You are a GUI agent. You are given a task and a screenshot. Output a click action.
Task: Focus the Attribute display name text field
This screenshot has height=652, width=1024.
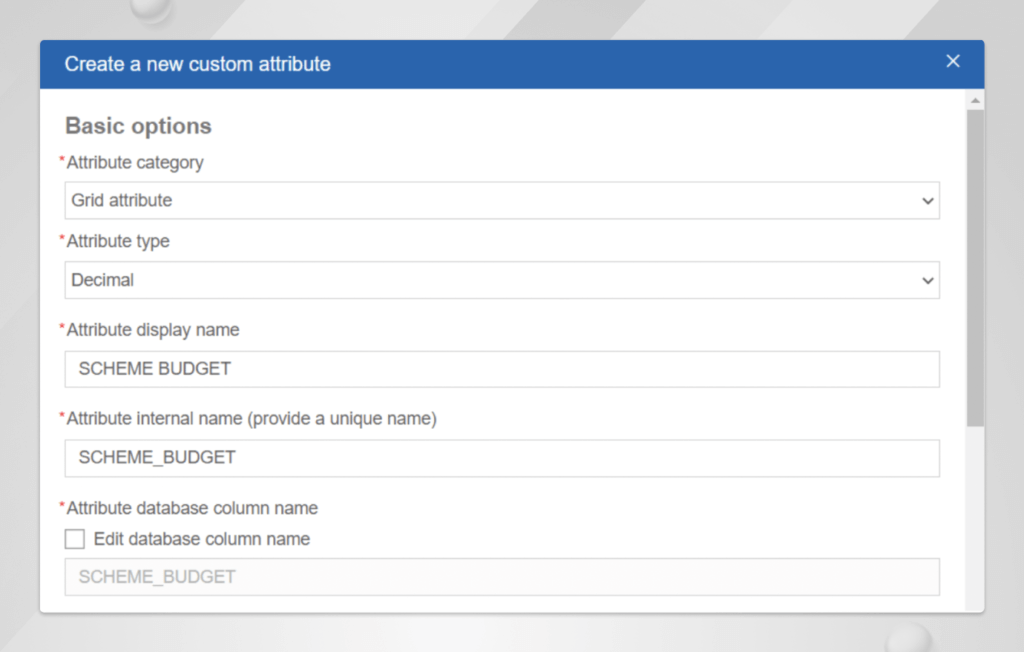[502, 369]
